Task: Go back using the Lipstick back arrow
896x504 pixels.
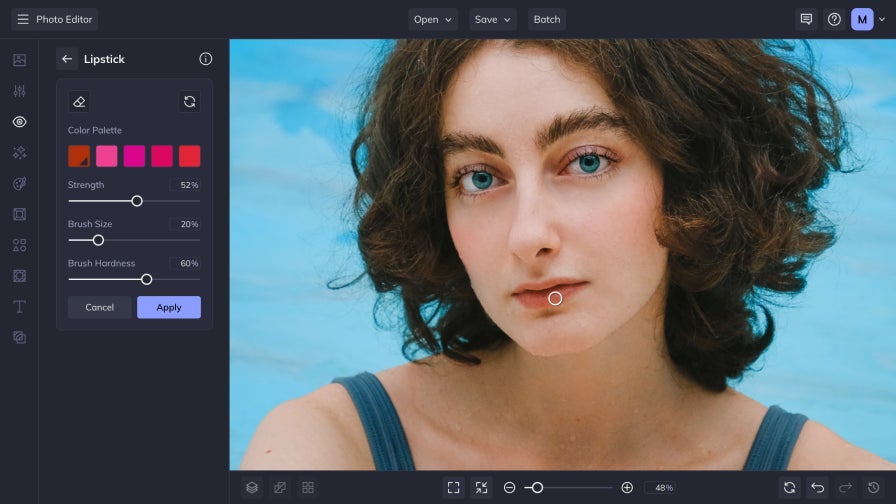Action: (67, 59)
